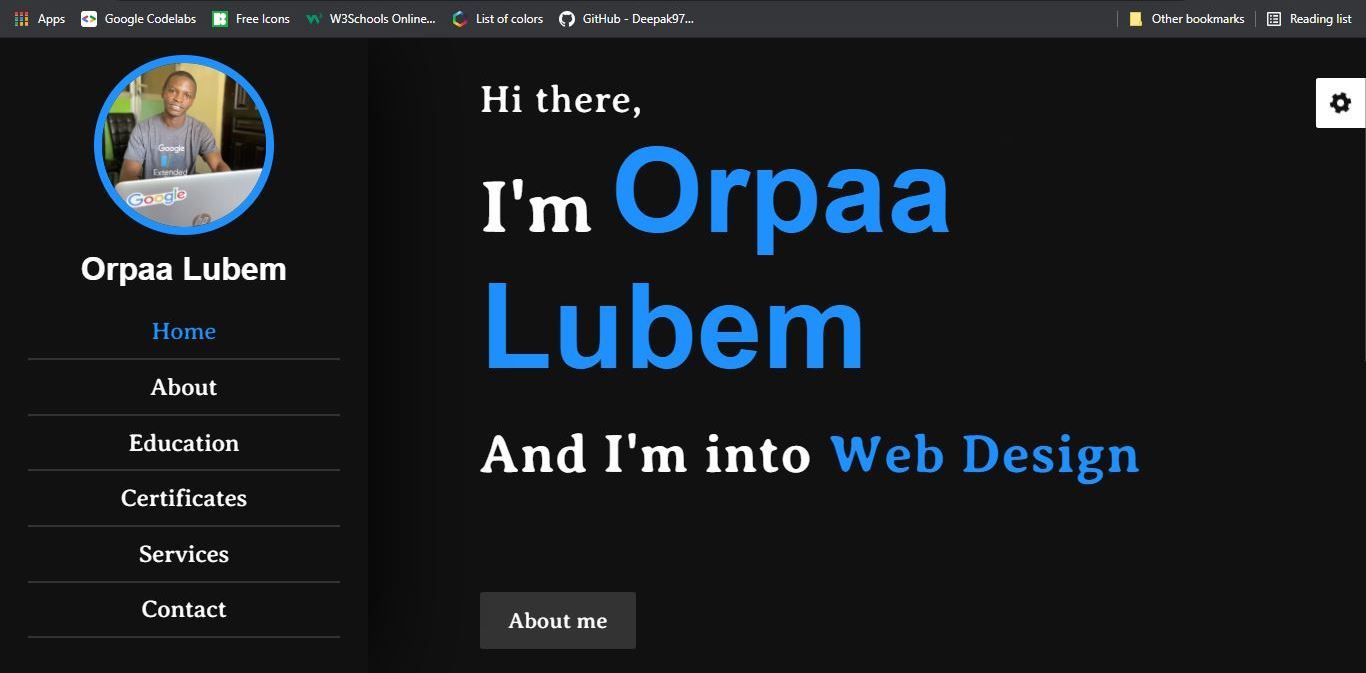Click the Google Codelabs favicon in bookmarks bar
Image resolution: width=1366 pixels, height=673 pixels.
tap(88, 18)
